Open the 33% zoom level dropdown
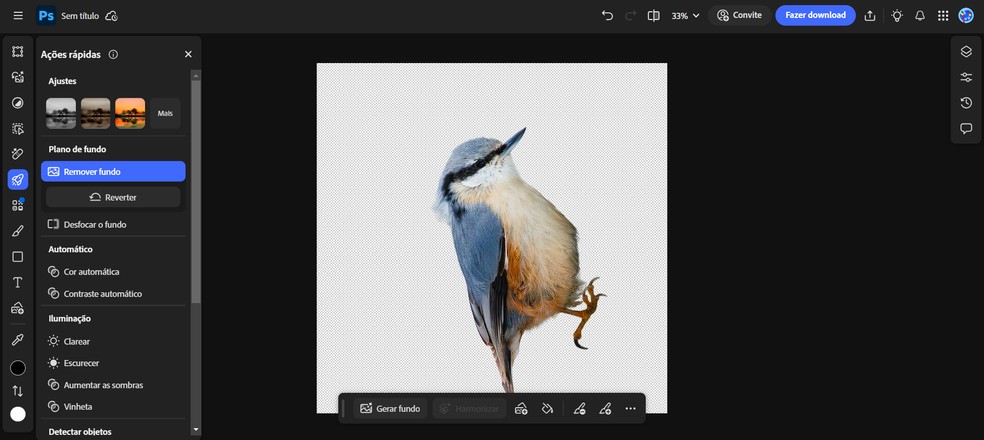This screenshot has height=440, width=984. pos(685,16)
